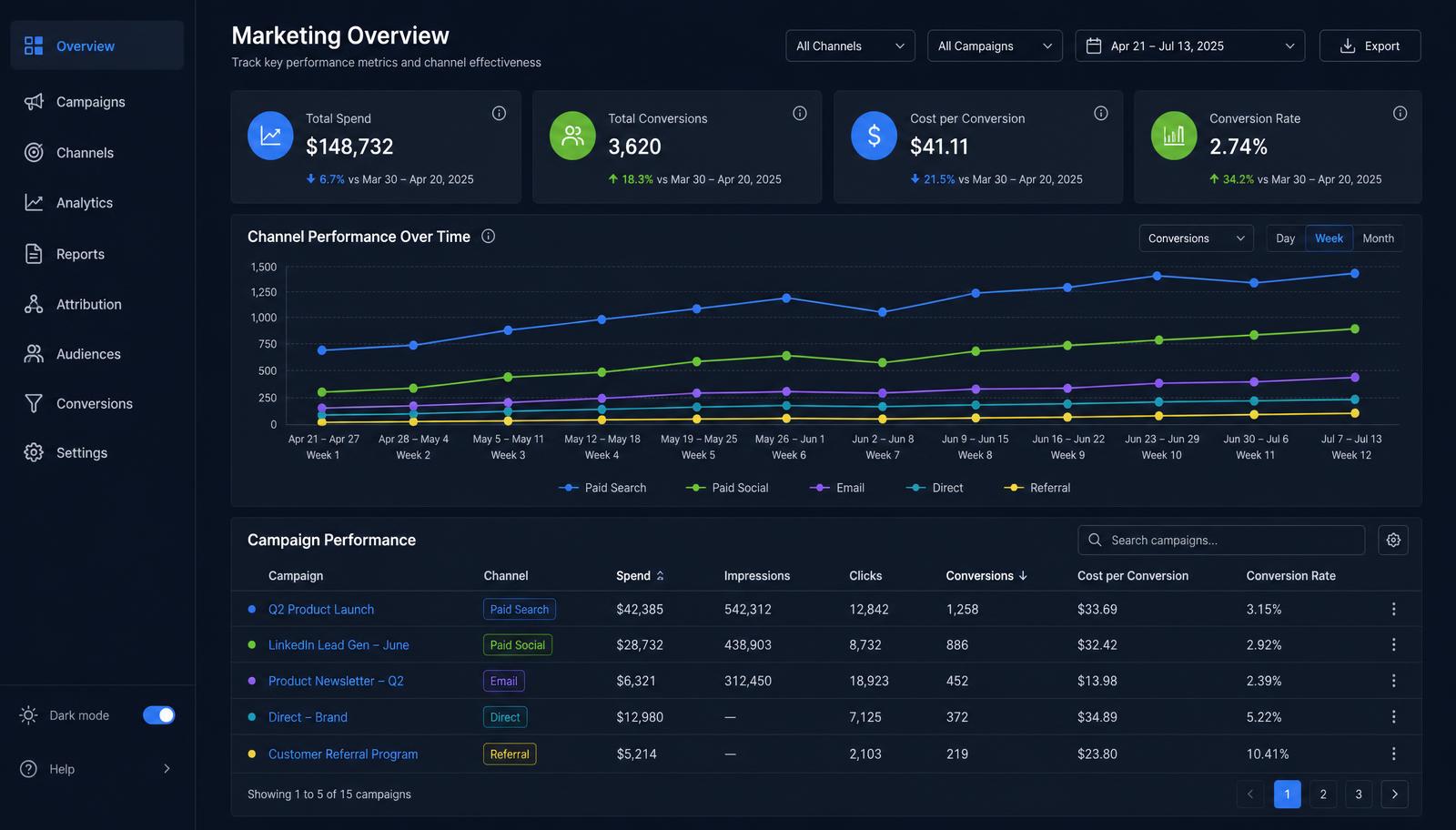Show info for Conversion Rate card
This screenshot has width=1456, height=830.
pyautogui.click(x=1400, y=113)
